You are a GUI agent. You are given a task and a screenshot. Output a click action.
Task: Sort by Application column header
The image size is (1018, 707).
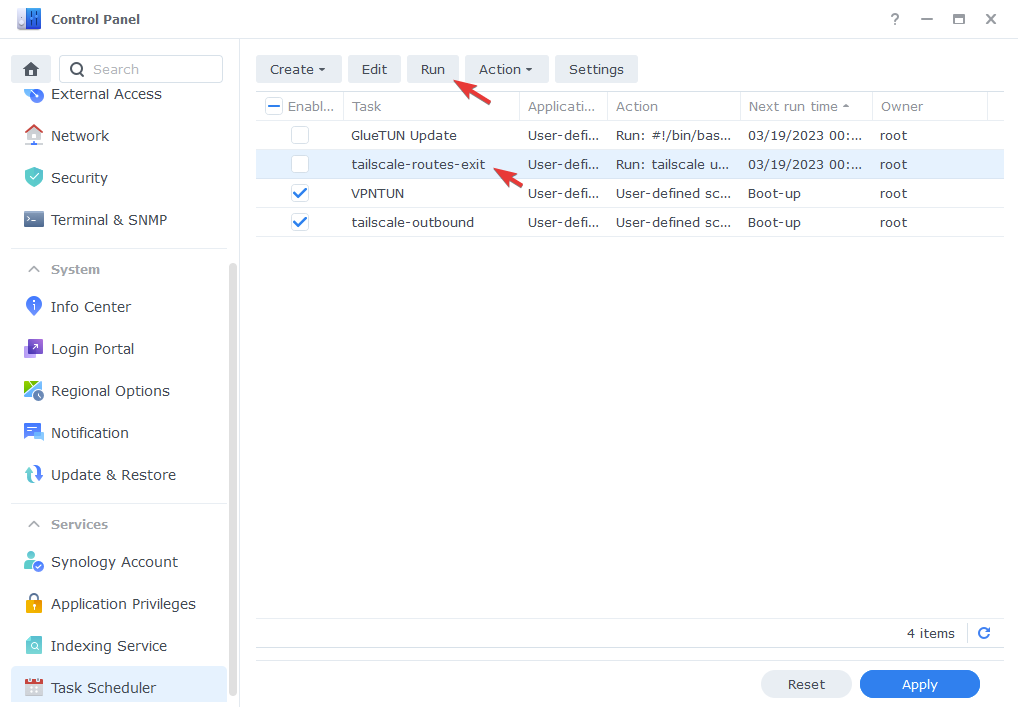[x=563, y=106]
